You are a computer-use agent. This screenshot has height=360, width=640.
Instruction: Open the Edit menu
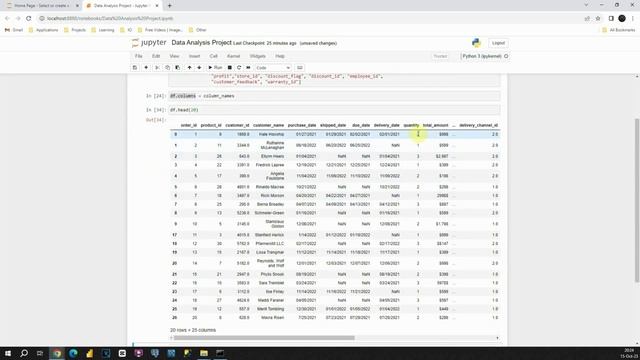pyautogui.click(x=156, y=56)
